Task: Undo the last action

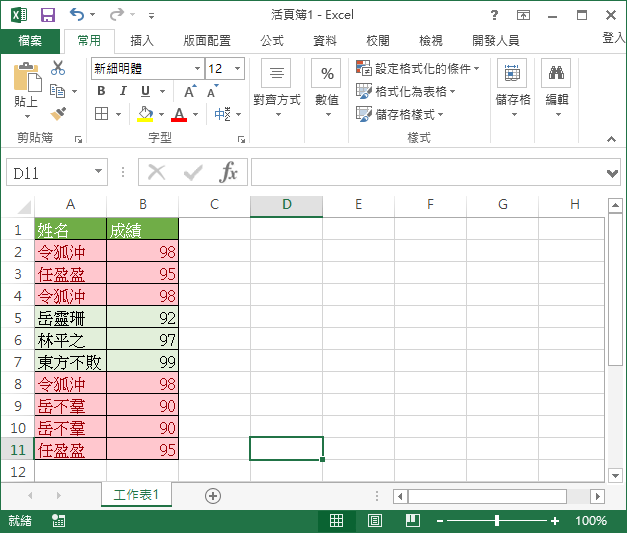Action: tap(77, 15)
